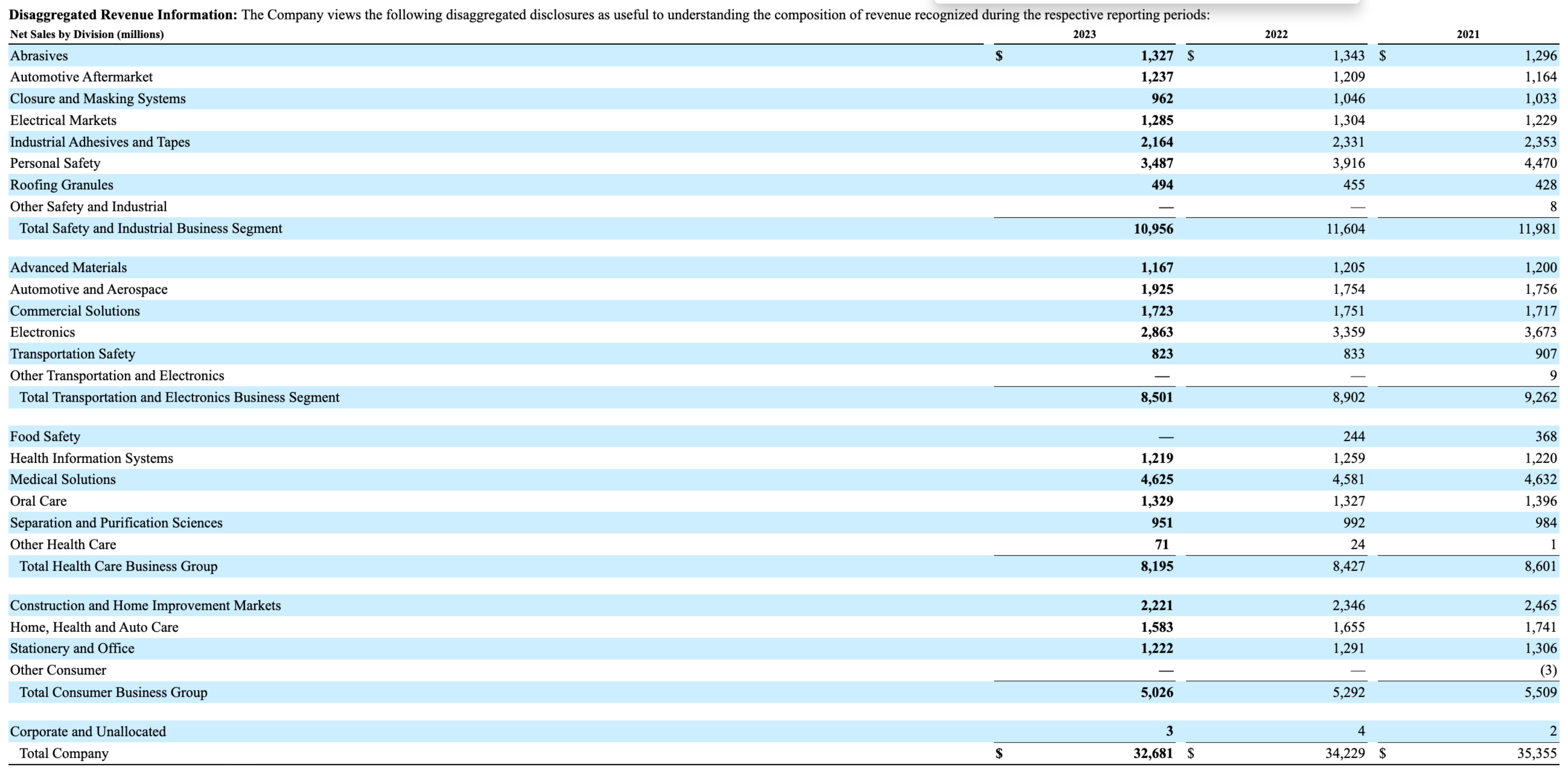Select the 11,981 total for 2021
Screen dimensions: 1568x777
pyautogui.click(x=1537, y=229)
